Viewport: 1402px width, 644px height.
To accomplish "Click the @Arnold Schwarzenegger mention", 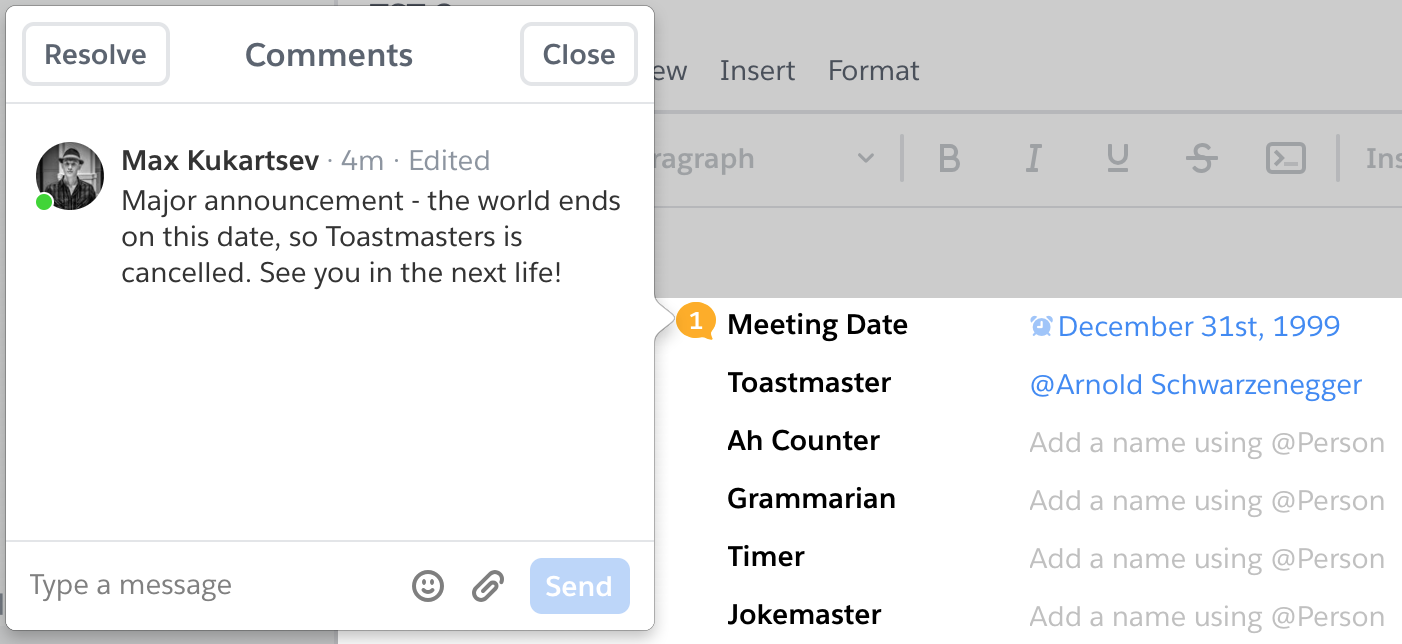I will [x=1196, y=385].
